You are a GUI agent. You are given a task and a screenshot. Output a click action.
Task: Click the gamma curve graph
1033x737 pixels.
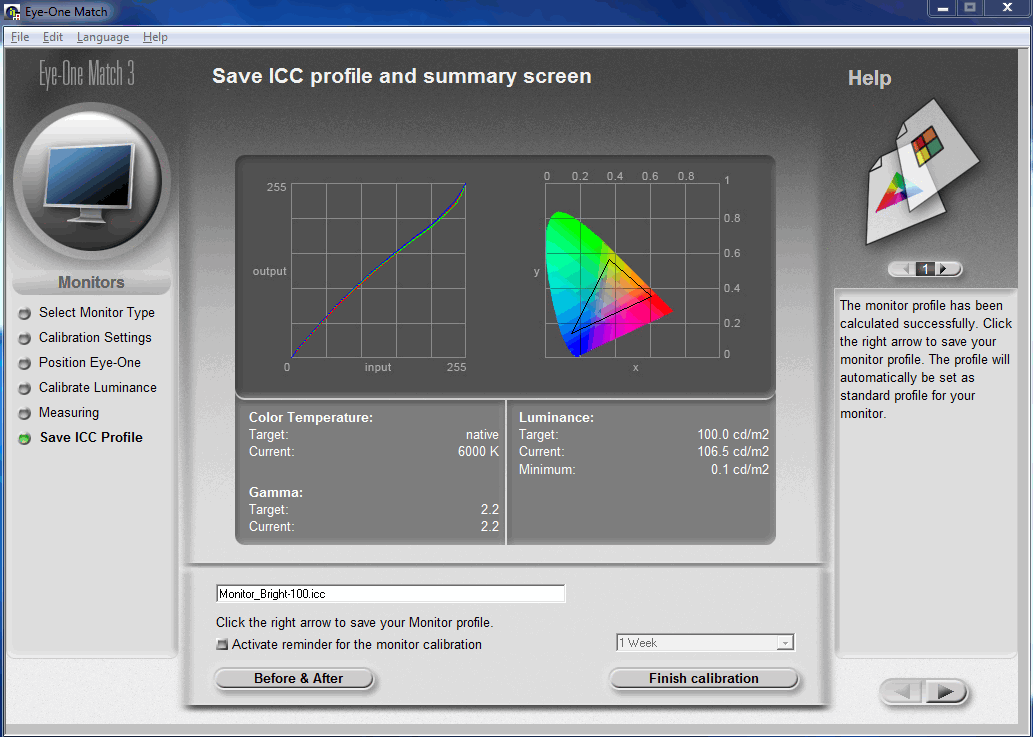378,271
